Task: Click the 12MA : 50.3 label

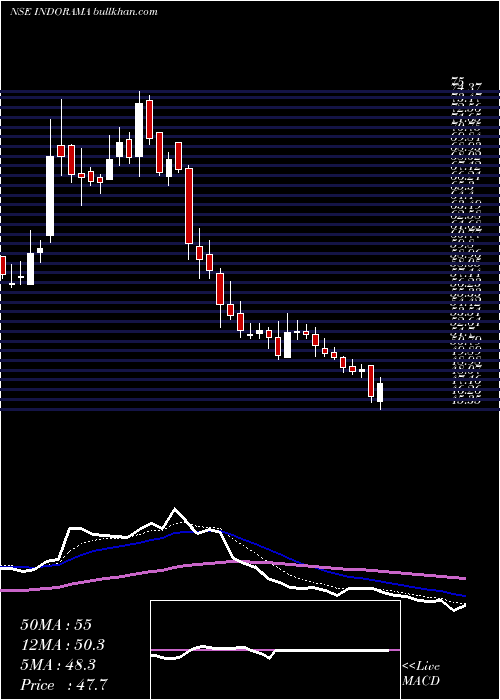Action: 62,645
